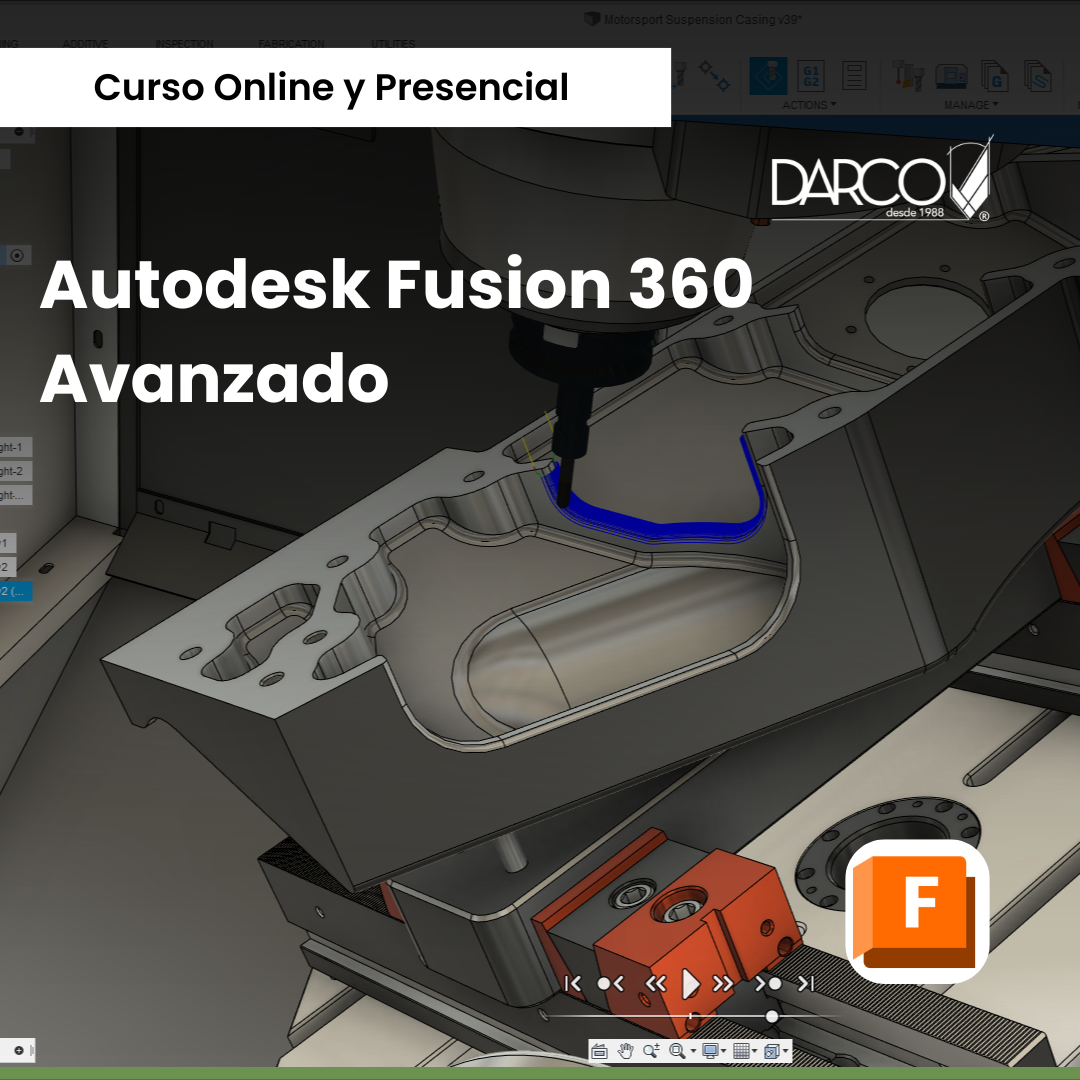Open the Template Library S icon

pyautogui.click(x=1037, y=76)
